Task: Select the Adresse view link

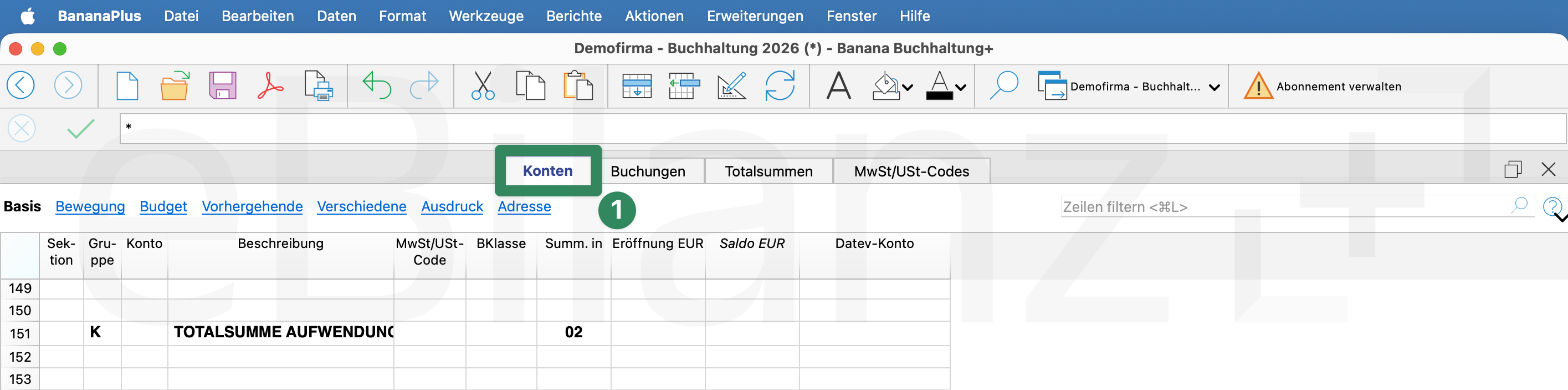Action: [x=524, y=206]
